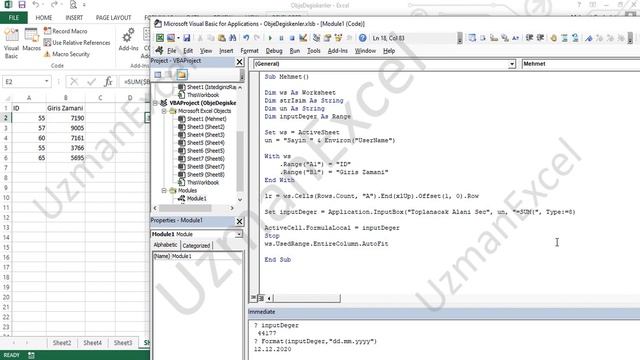Click the Comment Block icon

[x=564, y=38]
